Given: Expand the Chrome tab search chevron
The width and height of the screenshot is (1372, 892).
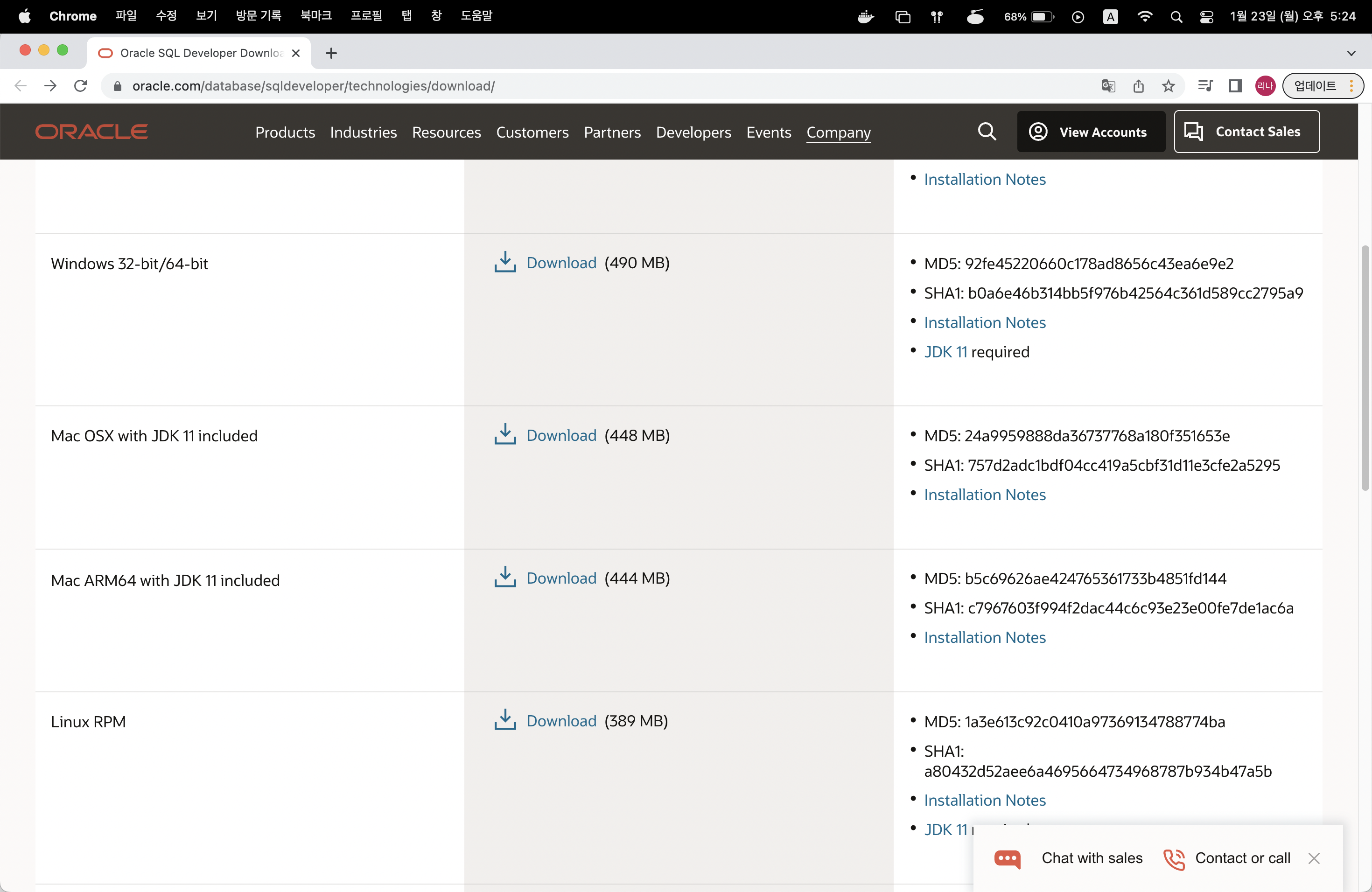Looking at the screenshot, I should 1351,53.
